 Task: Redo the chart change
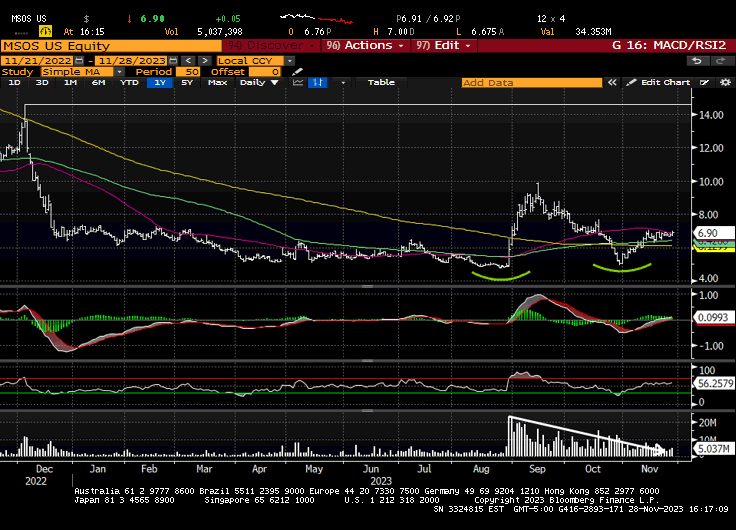tap(720, 61)
